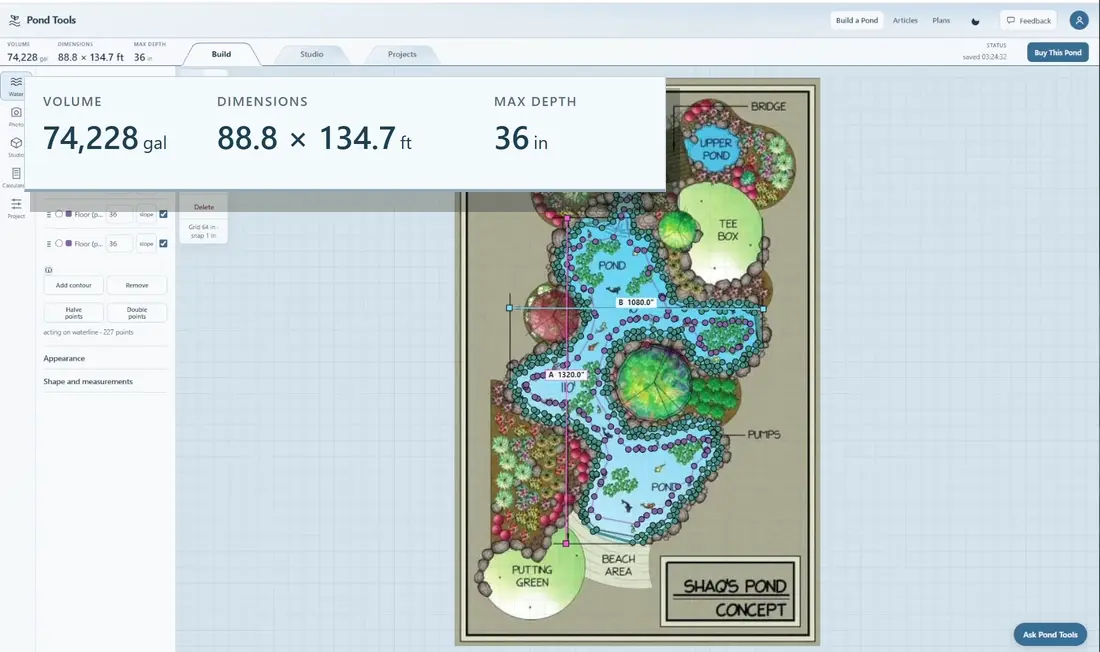The width and height of the screenshot is (1100, 652).
Task: Click the Add contour button
Action: point(74,285)
